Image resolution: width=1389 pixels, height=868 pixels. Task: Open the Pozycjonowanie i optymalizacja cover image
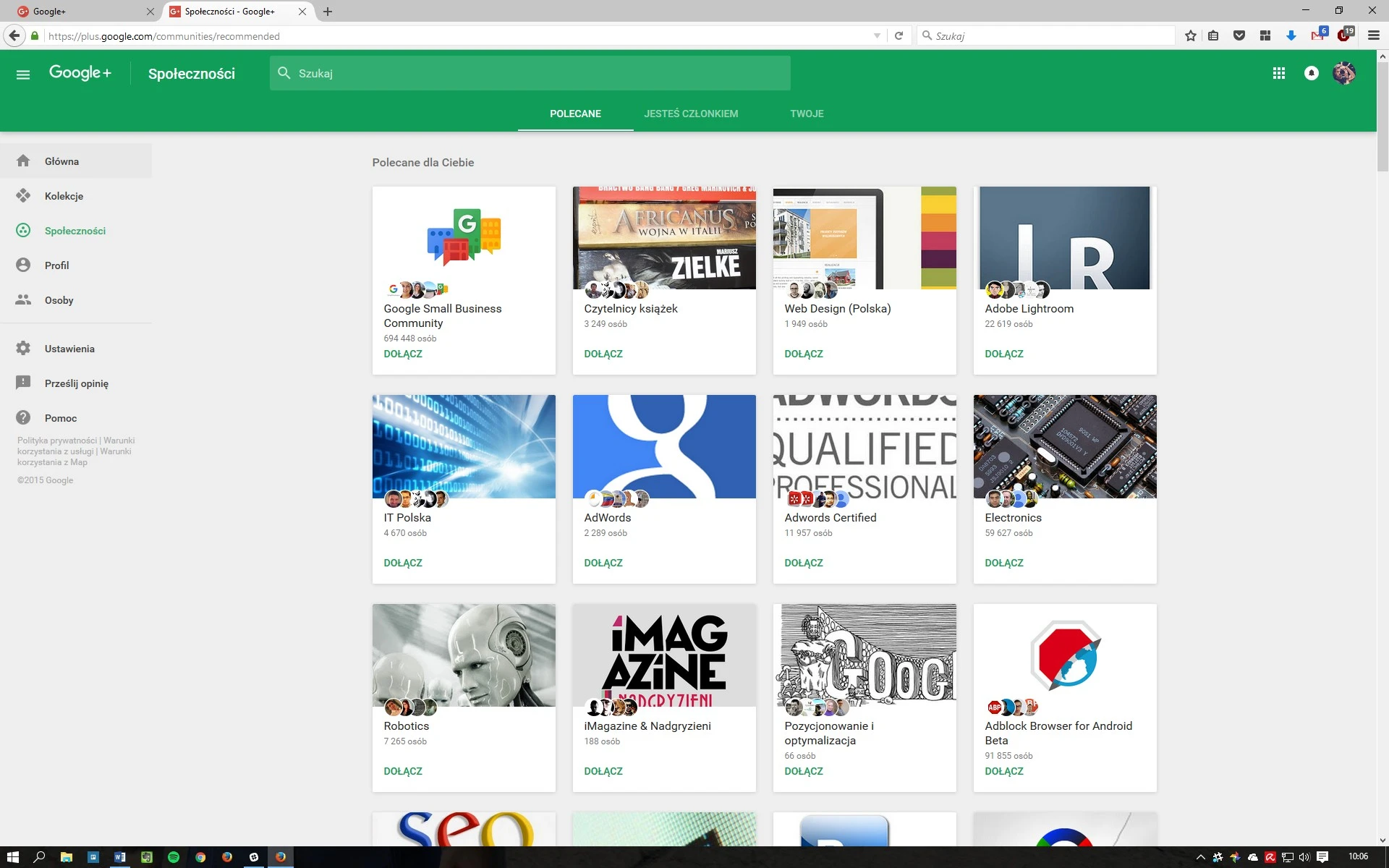click(x=865, y=655)
